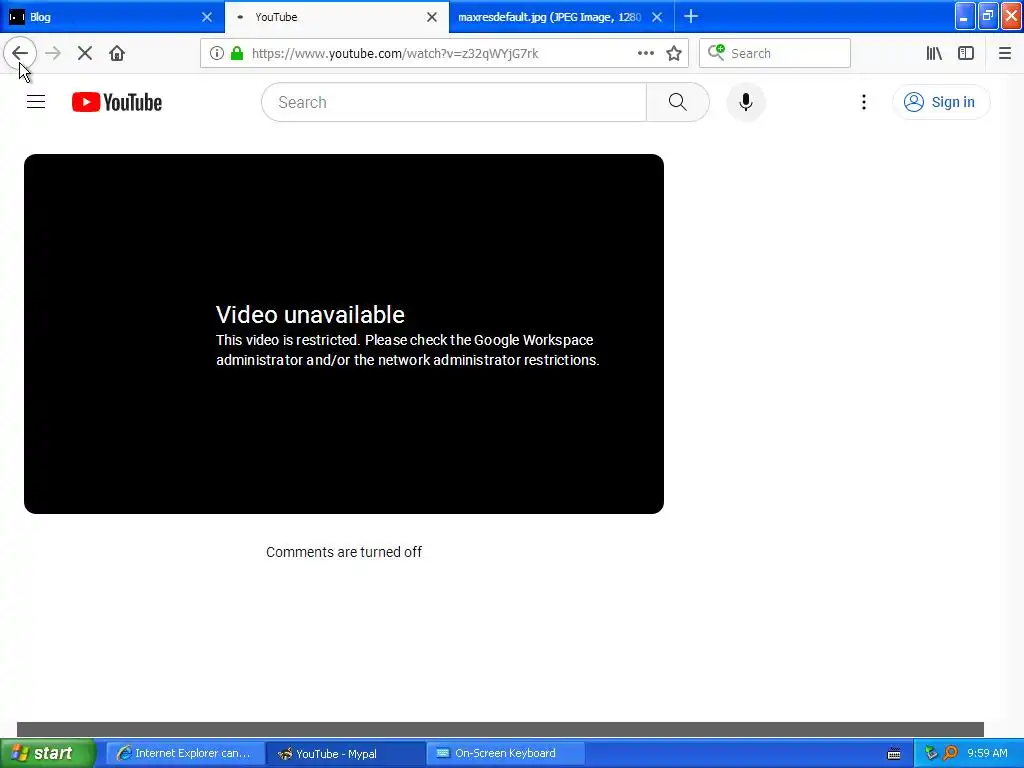Click the Sign in button
This screenshot has width=1024, height=768.
tap(940, 102)
